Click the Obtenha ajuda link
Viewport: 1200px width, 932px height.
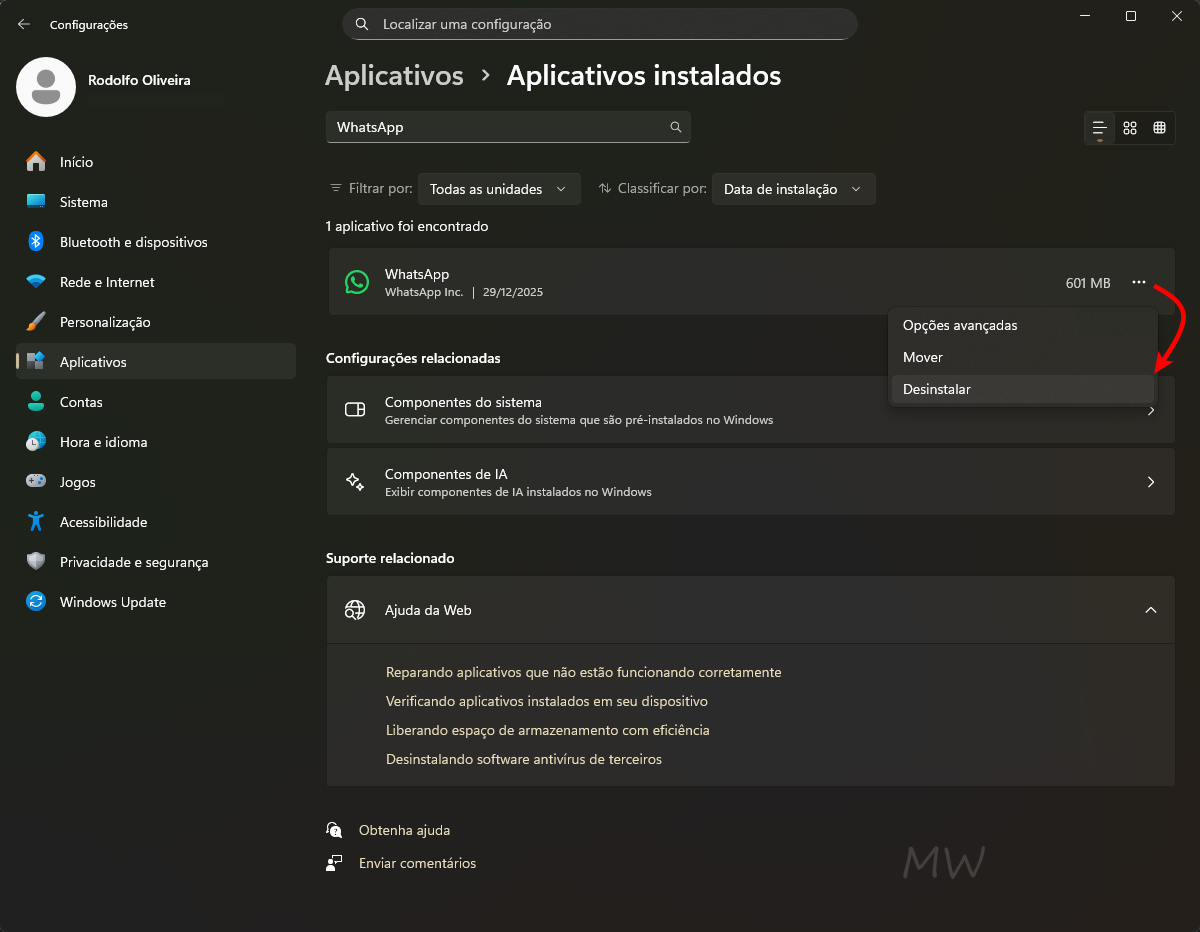[x=404, y=830]
